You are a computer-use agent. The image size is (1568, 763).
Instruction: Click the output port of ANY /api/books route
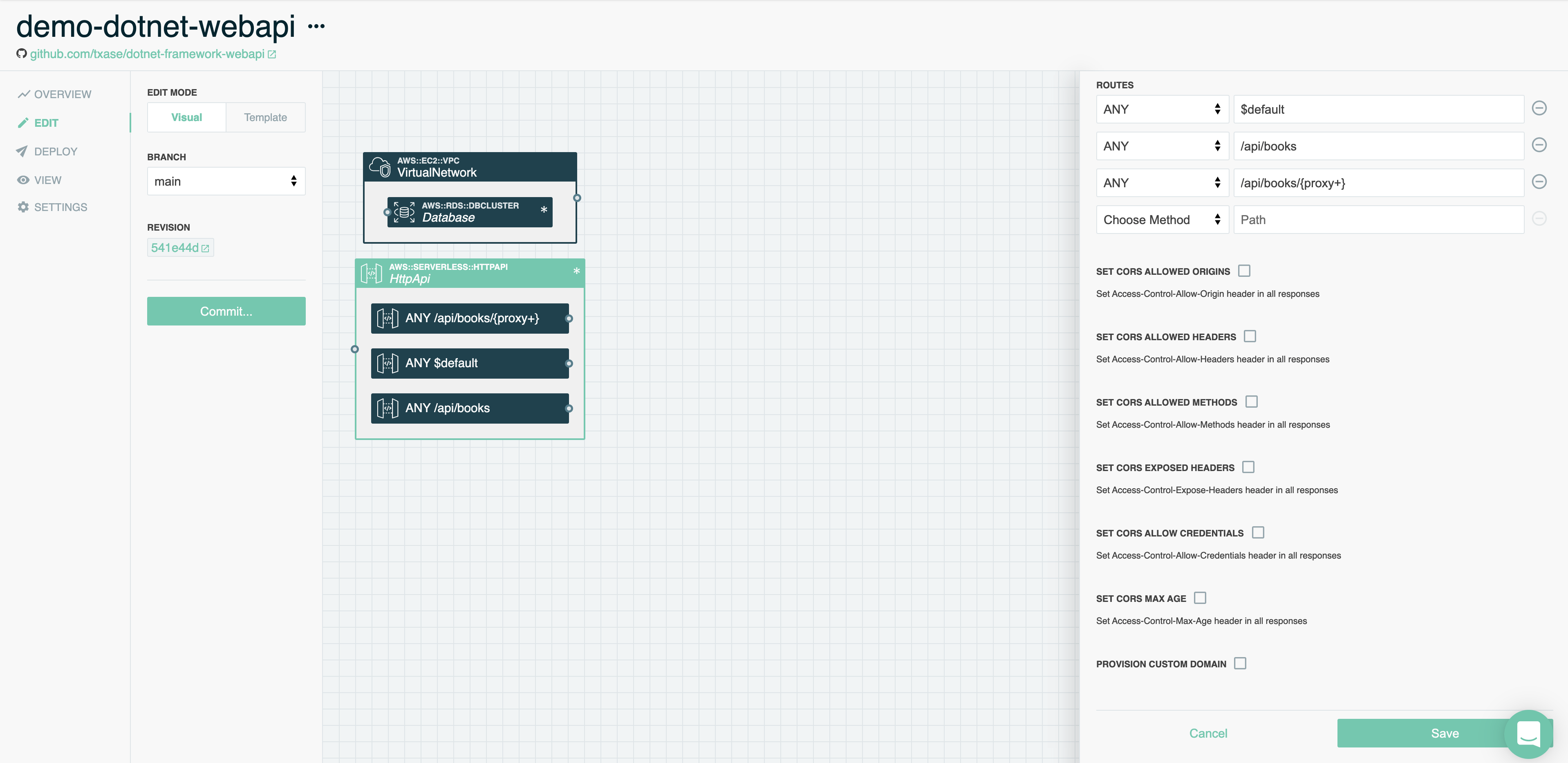569,408
